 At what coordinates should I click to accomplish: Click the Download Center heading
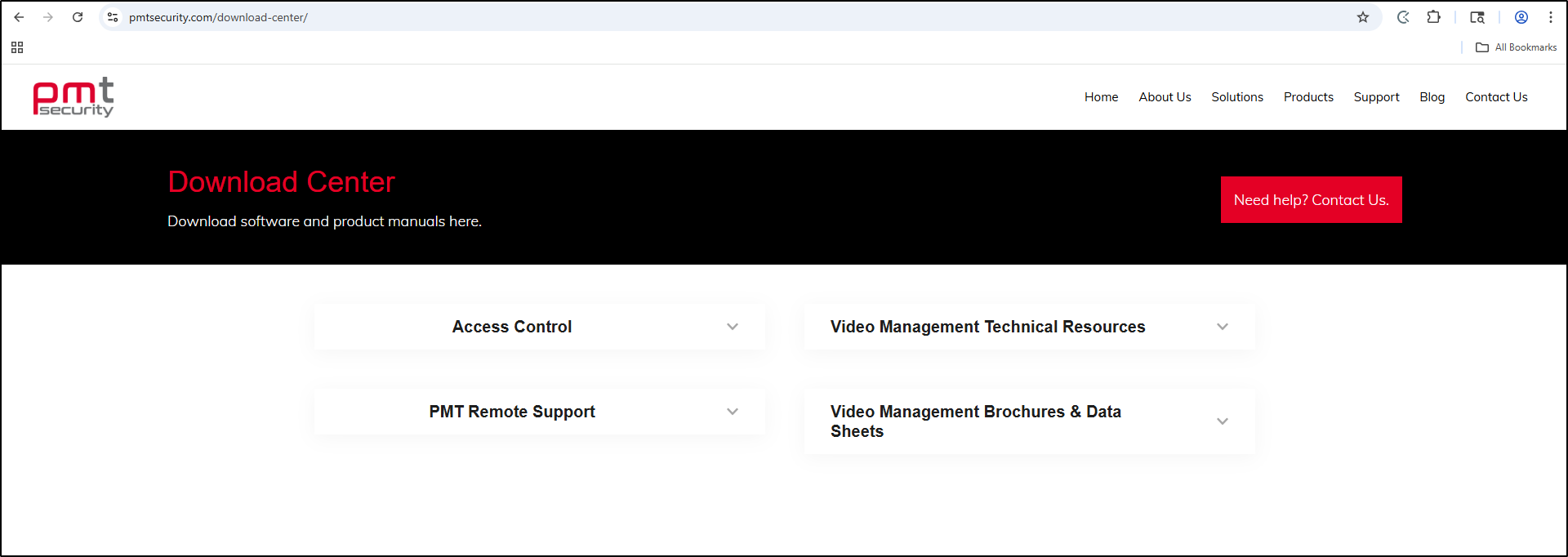[281, 182]
